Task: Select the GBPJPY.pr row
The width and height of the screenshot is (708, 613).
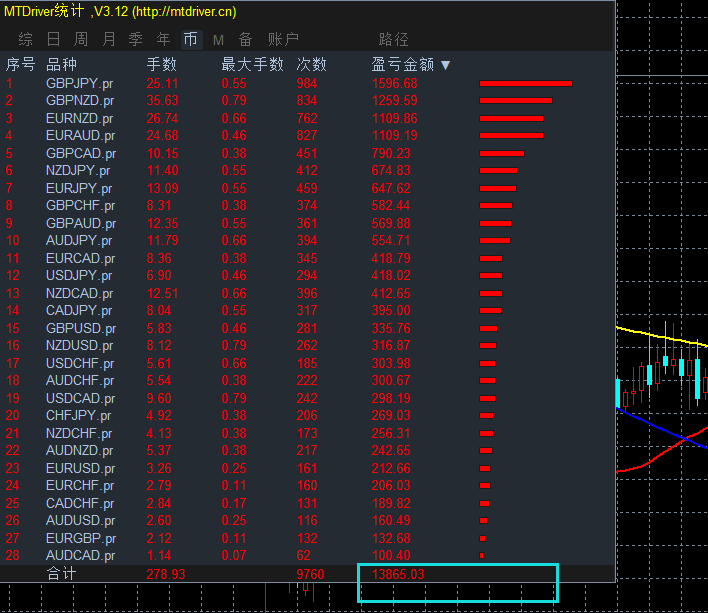Action: (307, 84)
